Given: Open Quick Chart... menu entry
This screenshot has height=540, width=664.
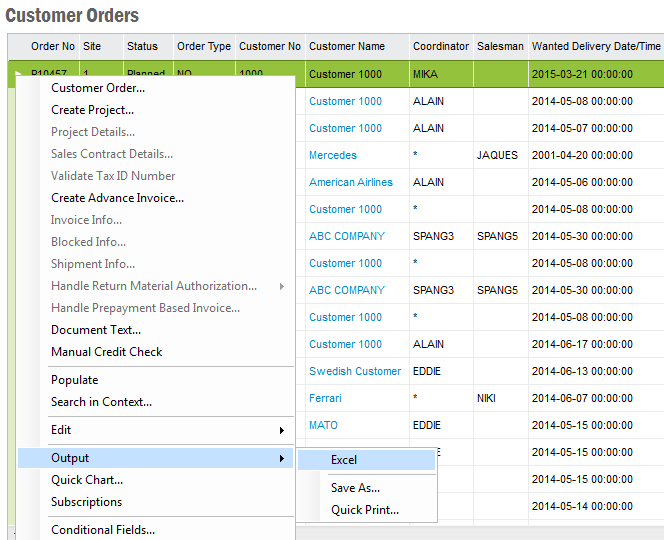Looking at the screenshot, I should pyautogui.click(x=87, y=480).
